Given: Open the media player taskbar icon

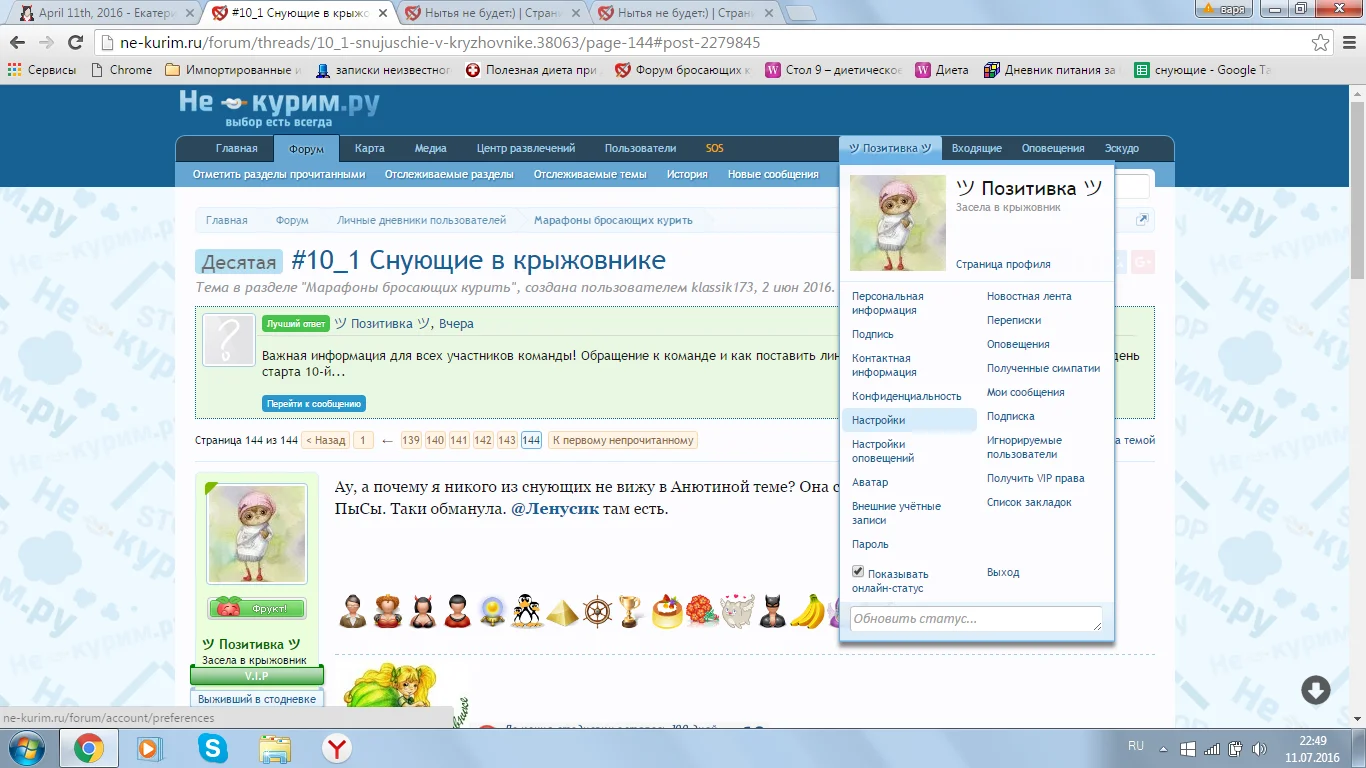Looking at the screenshot, I should [x=150, y=748].
